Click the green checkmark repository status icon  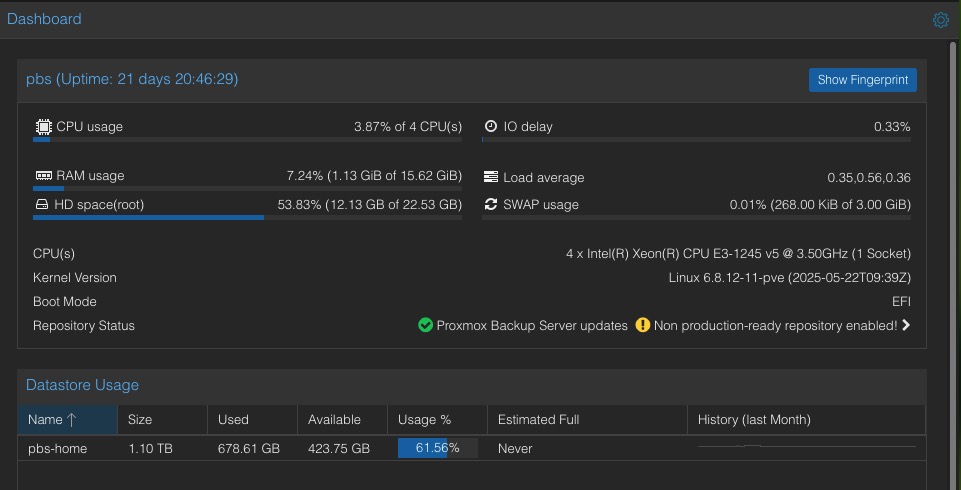(425, 325)
